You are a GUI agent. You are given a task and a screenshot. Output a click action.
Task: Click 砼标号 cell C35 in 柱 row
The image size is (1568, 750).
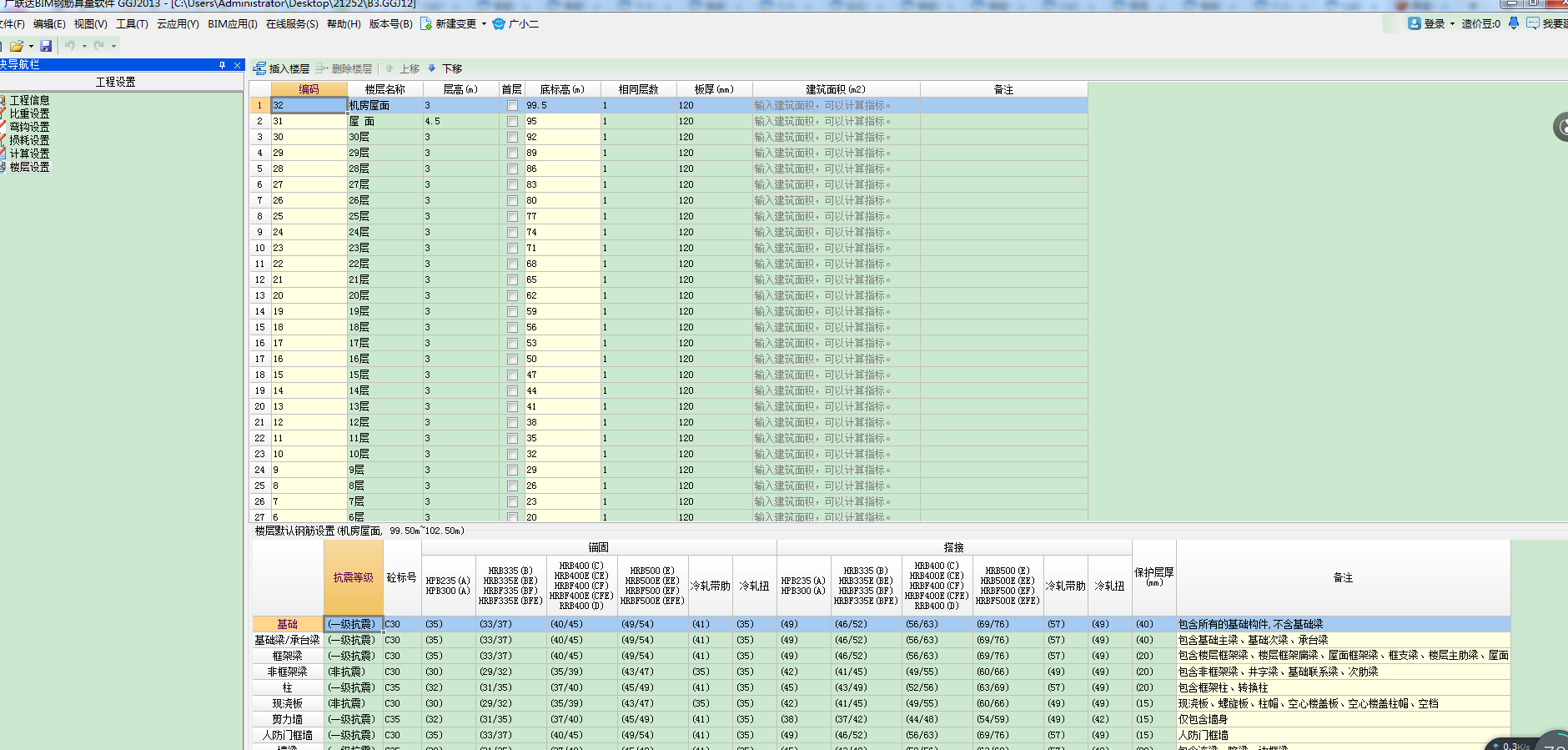(402, 687)
